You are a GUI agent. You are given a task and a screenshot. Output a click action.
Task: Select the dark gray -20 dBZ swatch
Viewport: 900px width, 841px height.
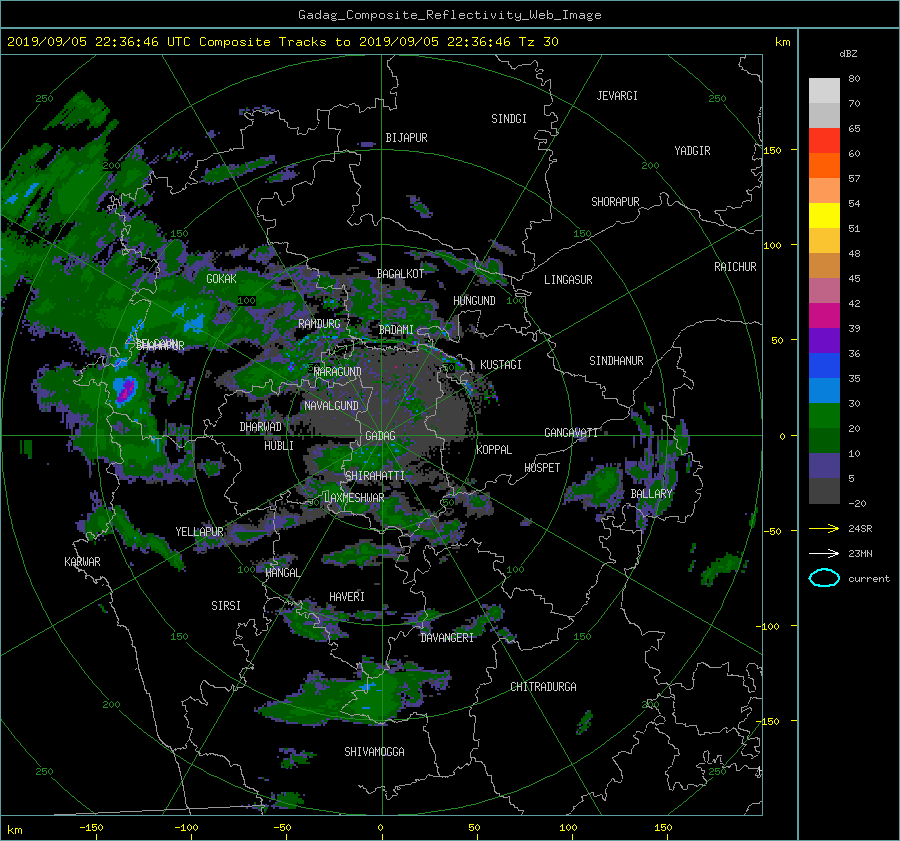coord(824,490)
